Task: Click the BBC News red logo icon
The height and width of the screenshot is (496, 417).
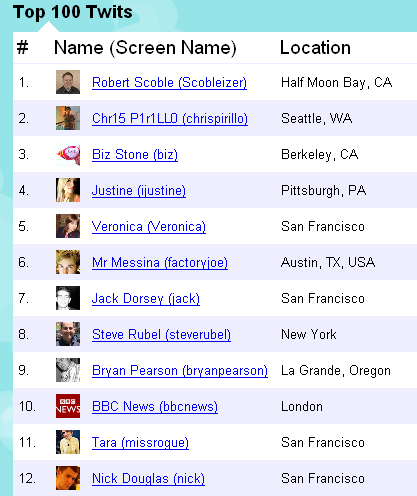Action: pyautogui.click(x=68, y=406)
